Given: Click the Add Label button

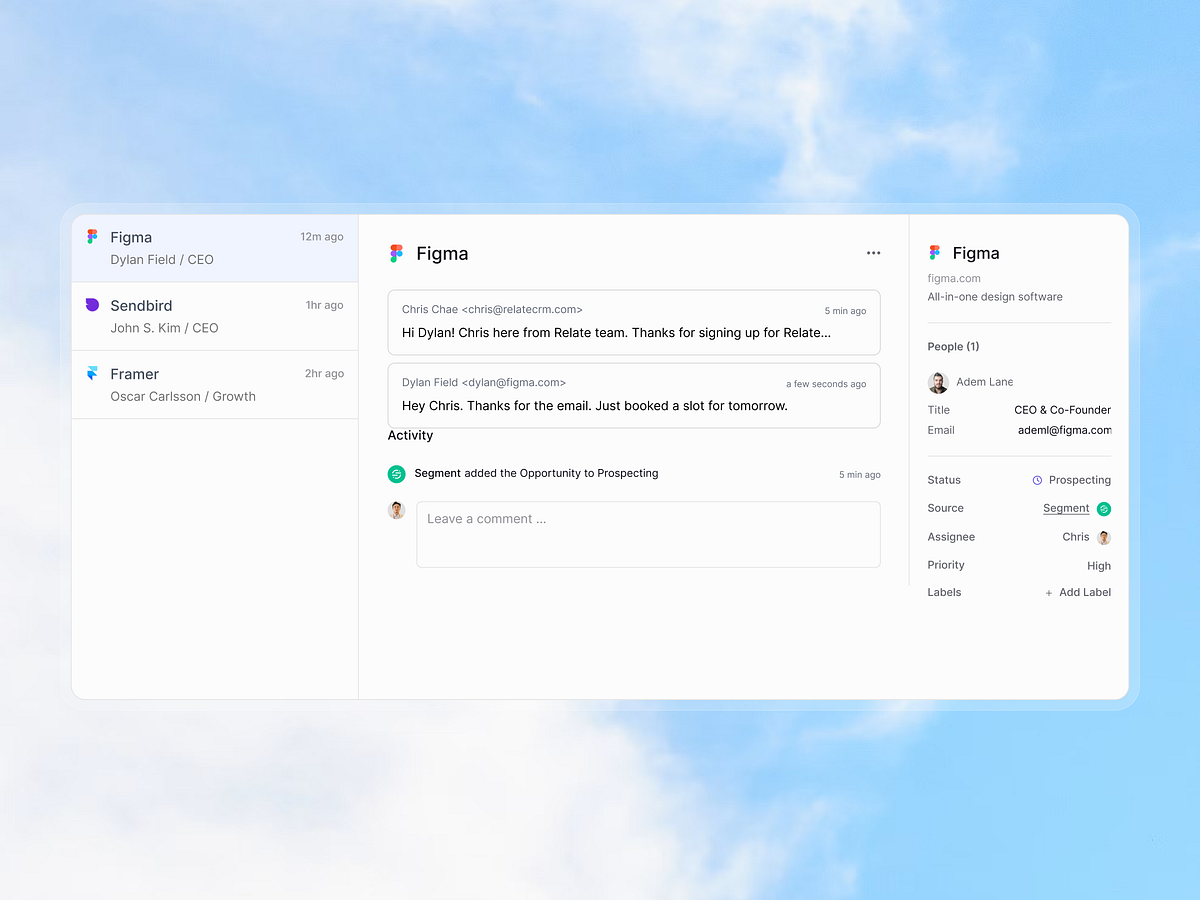Looking at the screenshot, I should click(x=1078, y=592).
